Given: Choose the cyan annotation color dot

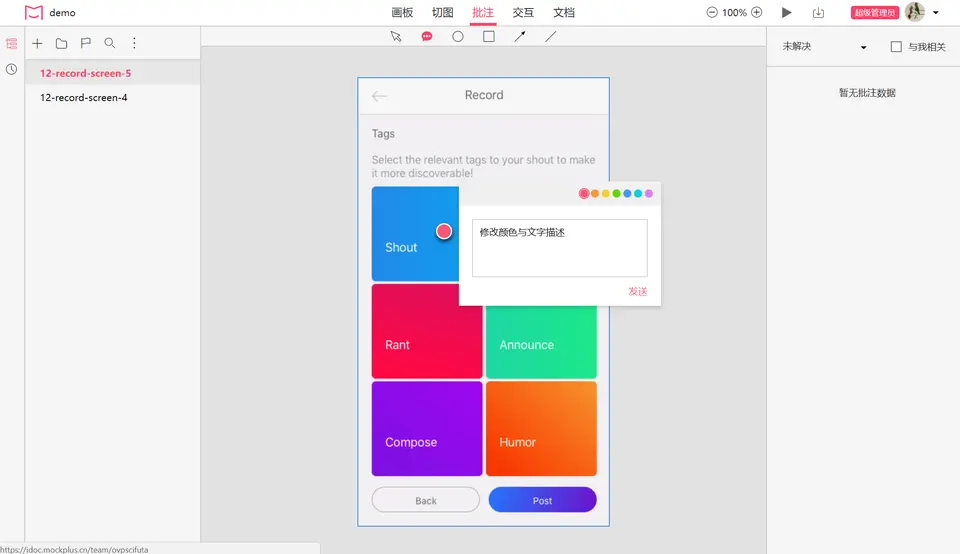Looking at the screenshot, I should [x=638, y=193].
